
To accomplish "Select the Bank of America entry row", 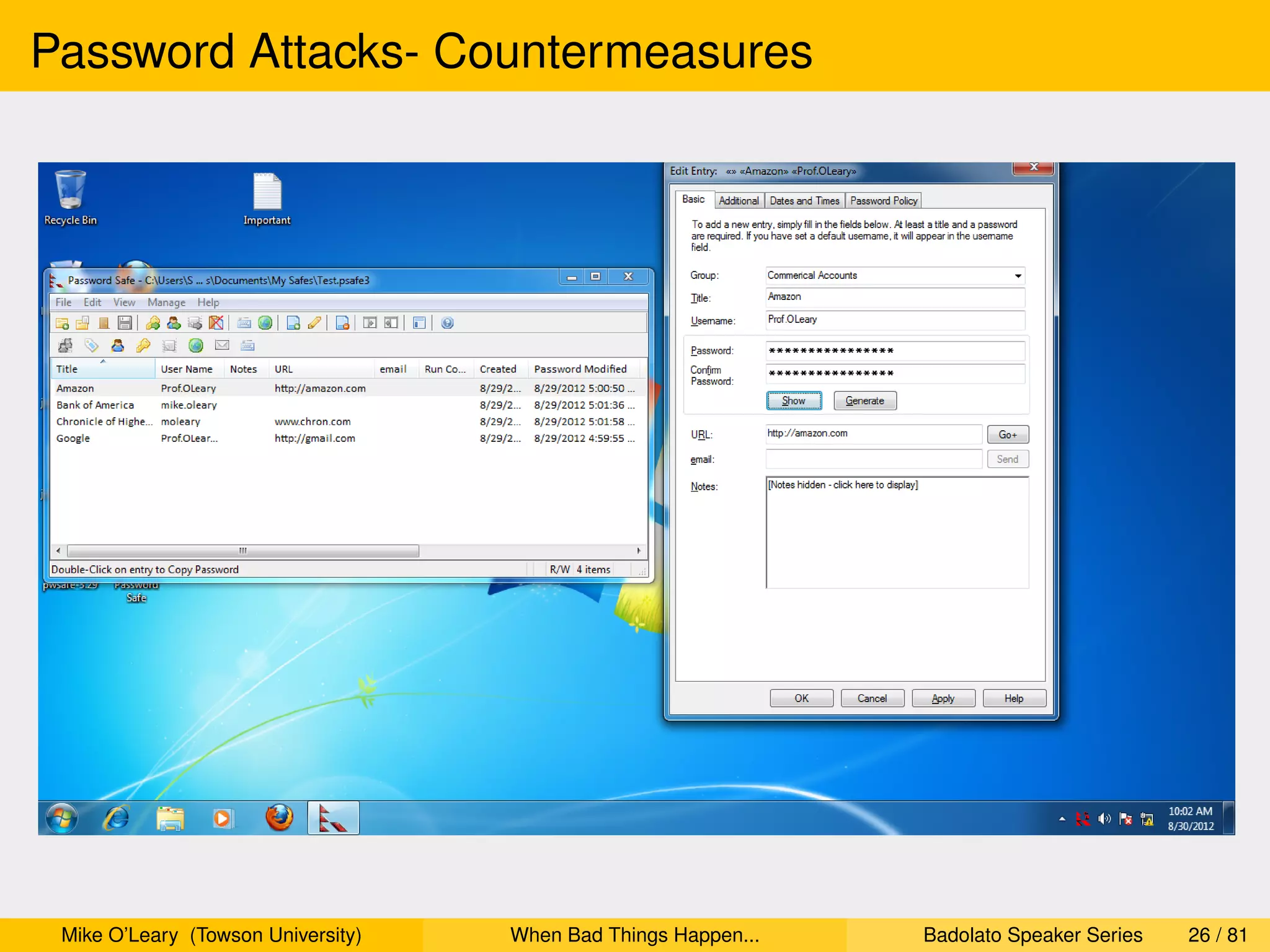I will [347, 405].
